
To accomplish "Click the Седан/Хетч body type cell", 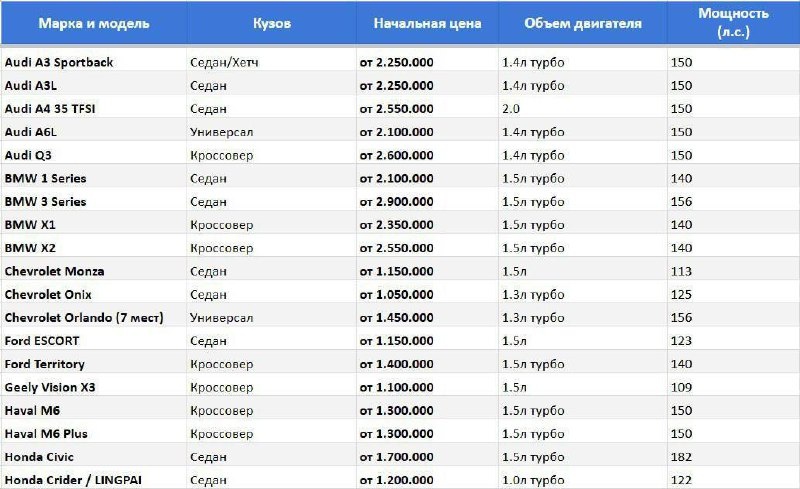I will pos(271,62).
